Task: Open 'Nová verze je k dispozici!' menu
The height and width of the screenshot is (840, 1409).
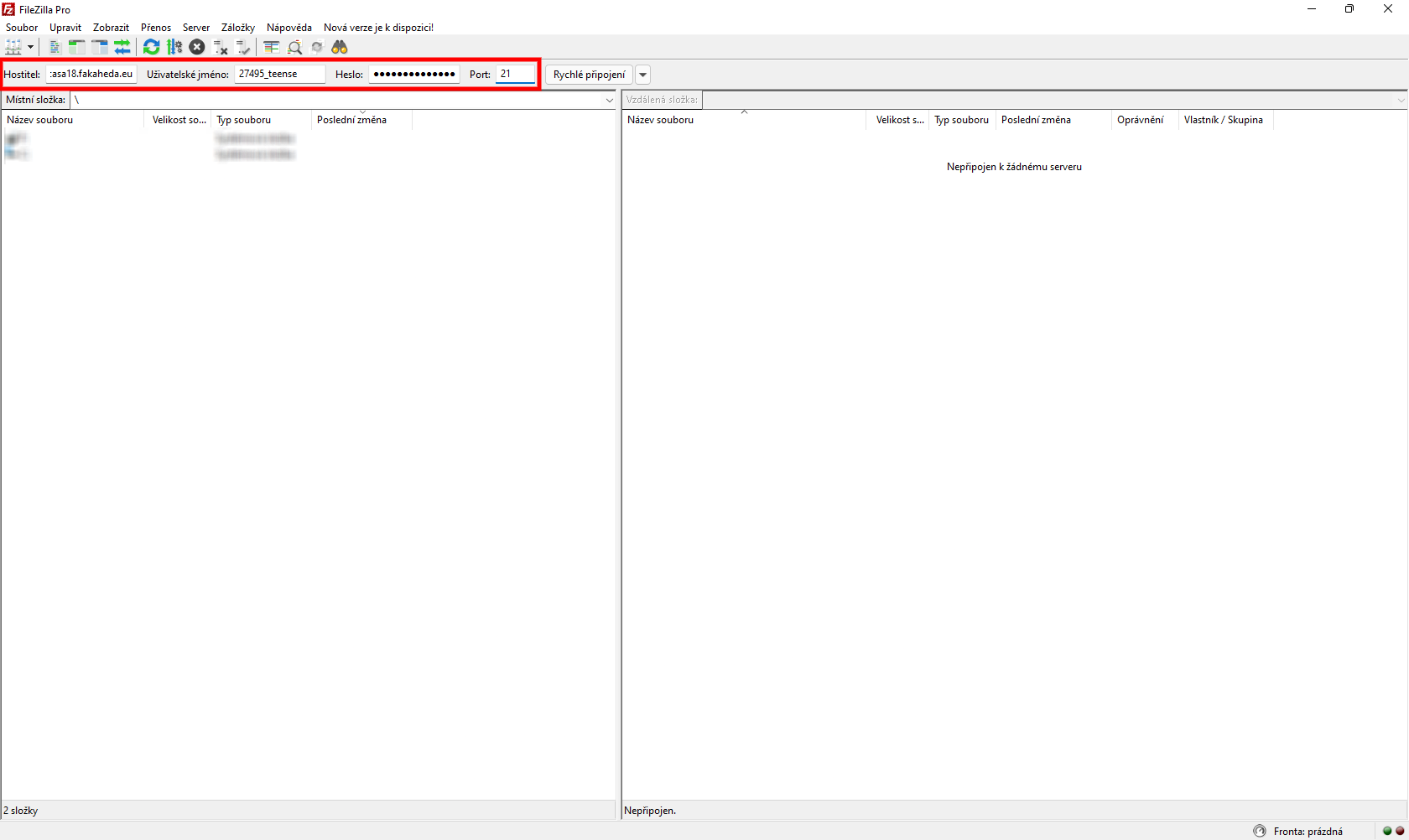Action: (x=378, y=28)
